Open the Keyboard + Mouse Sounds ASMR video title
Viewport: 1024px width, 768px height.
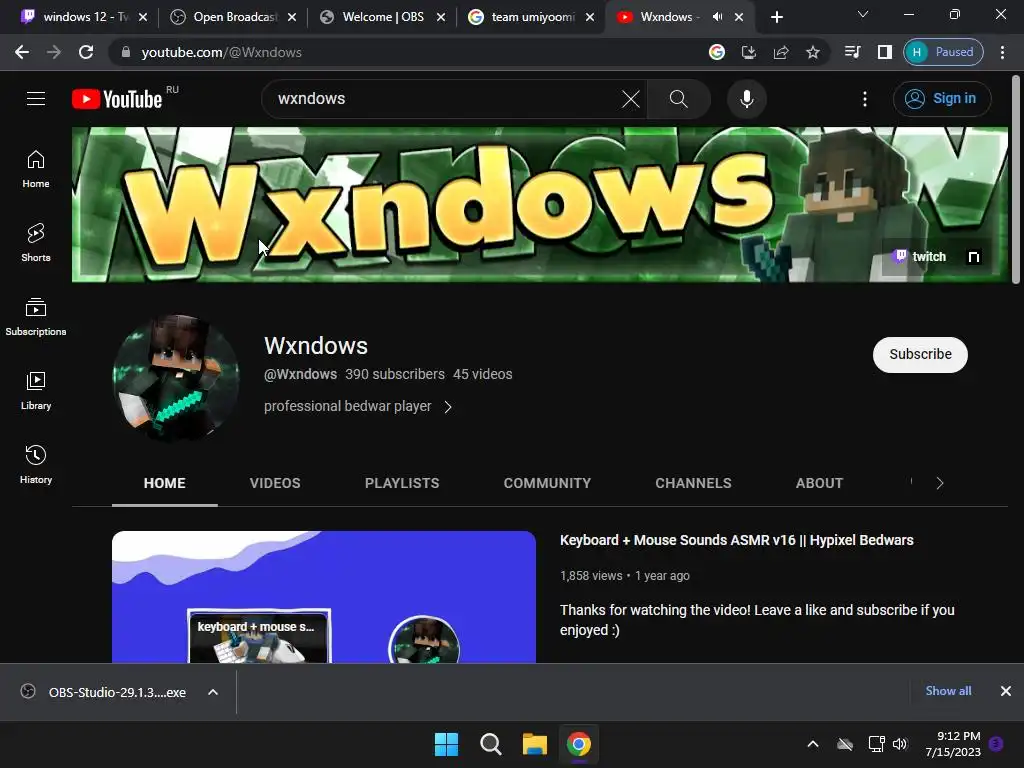coord(737,540)
